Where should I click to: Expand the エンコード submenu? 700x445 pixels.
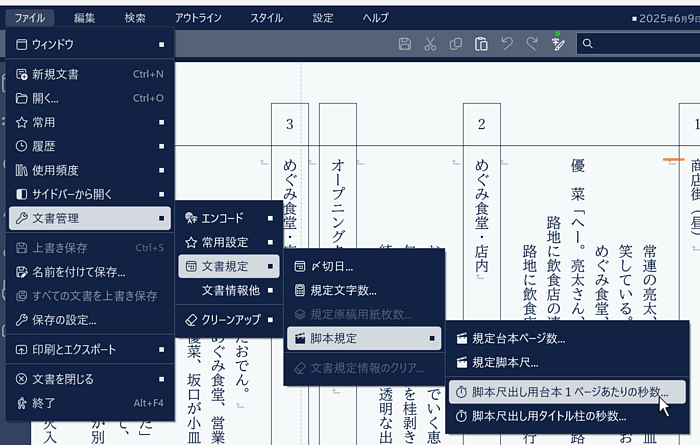coord(229,218)
